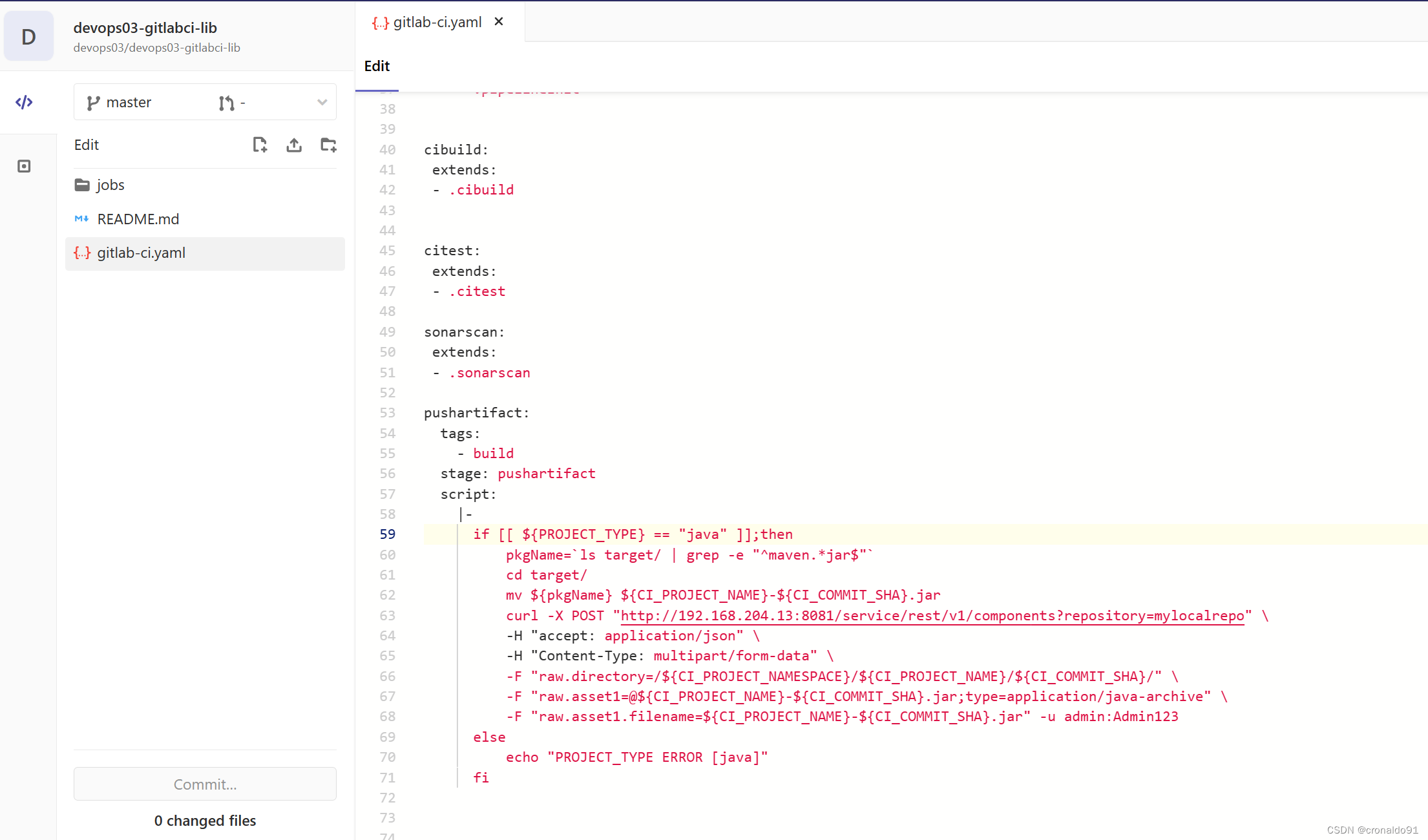Screen dimensions: 1428x840
Task: Select the Edit tab above the editor
Action: tap(377, 66)
